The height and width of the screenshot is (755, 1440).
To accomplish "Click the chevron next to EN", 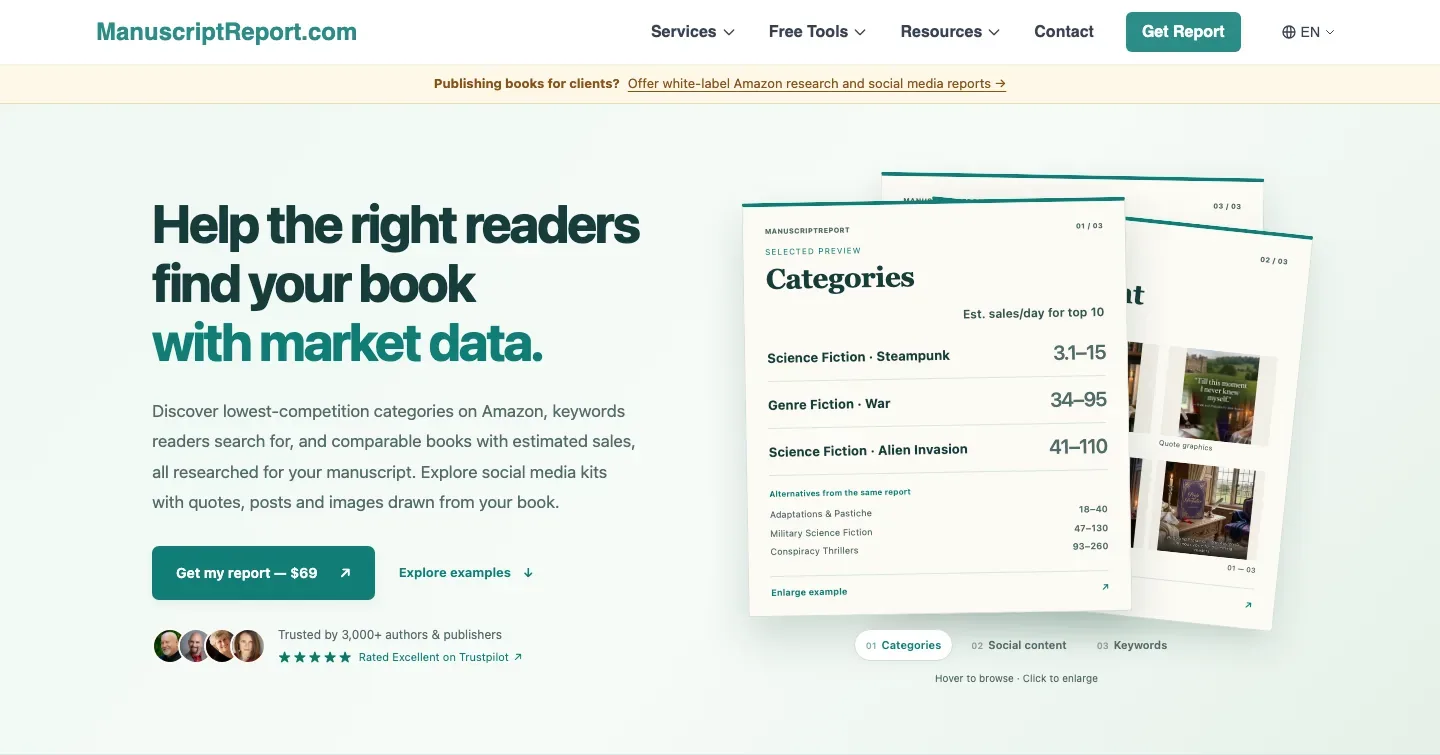I will 1330,32.
